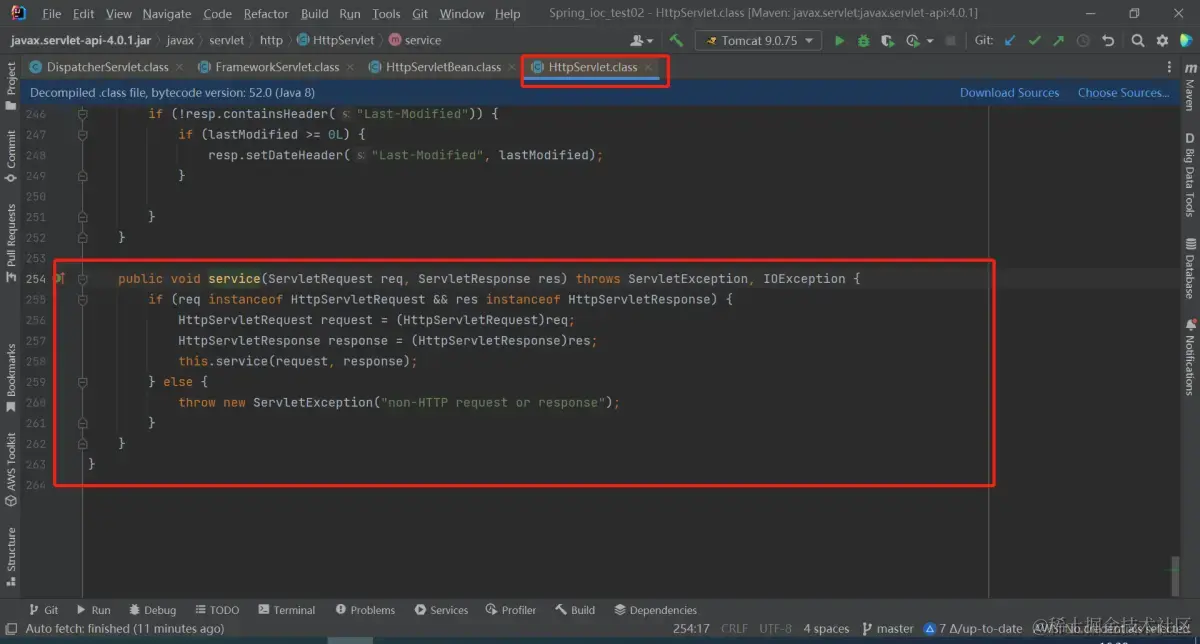Click the service breadcrumb in navigation bar
This screenshot has width=1200, height=644.
(x=415, y=40)
